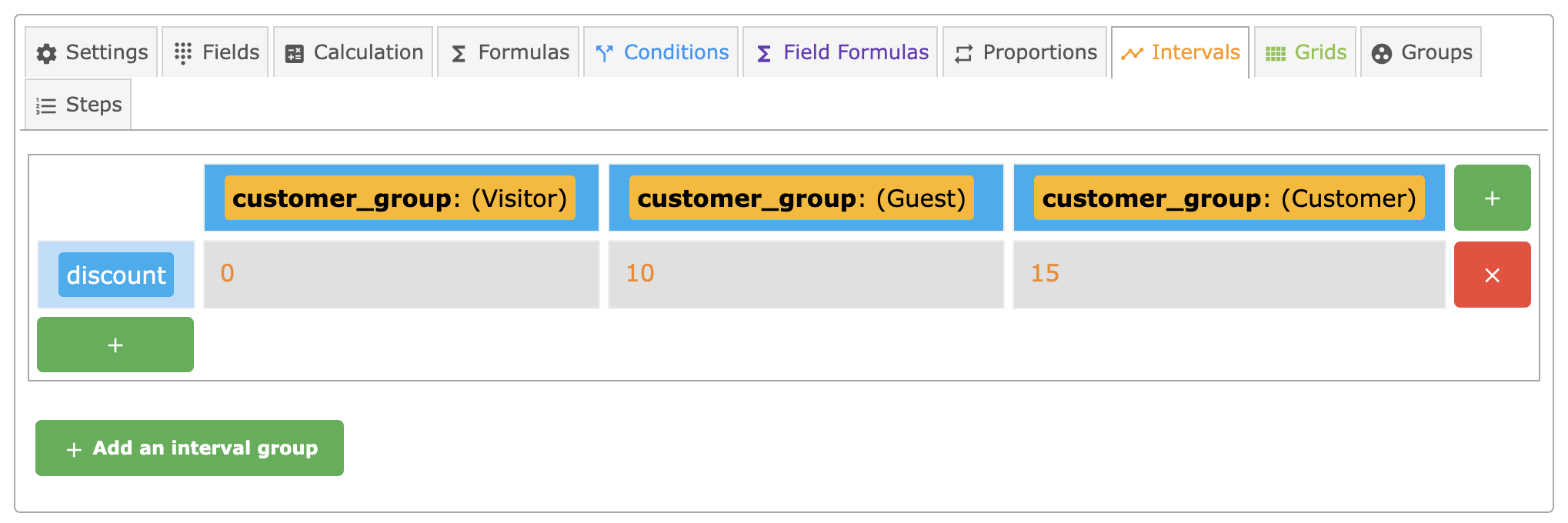Click the green grid icon on Grids tab
Image resolution: width=1568 pixels, height=523 pixels.
(1276, 54)
